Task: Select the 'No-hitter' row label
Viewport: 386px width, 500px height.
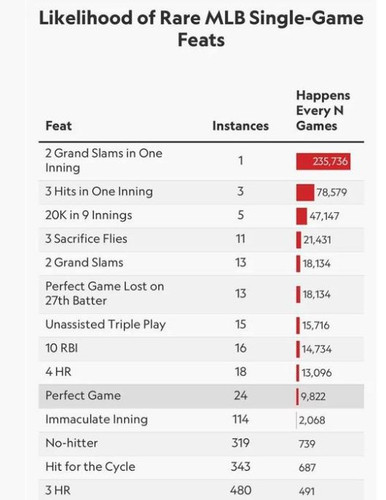Action: coord(71,443)
